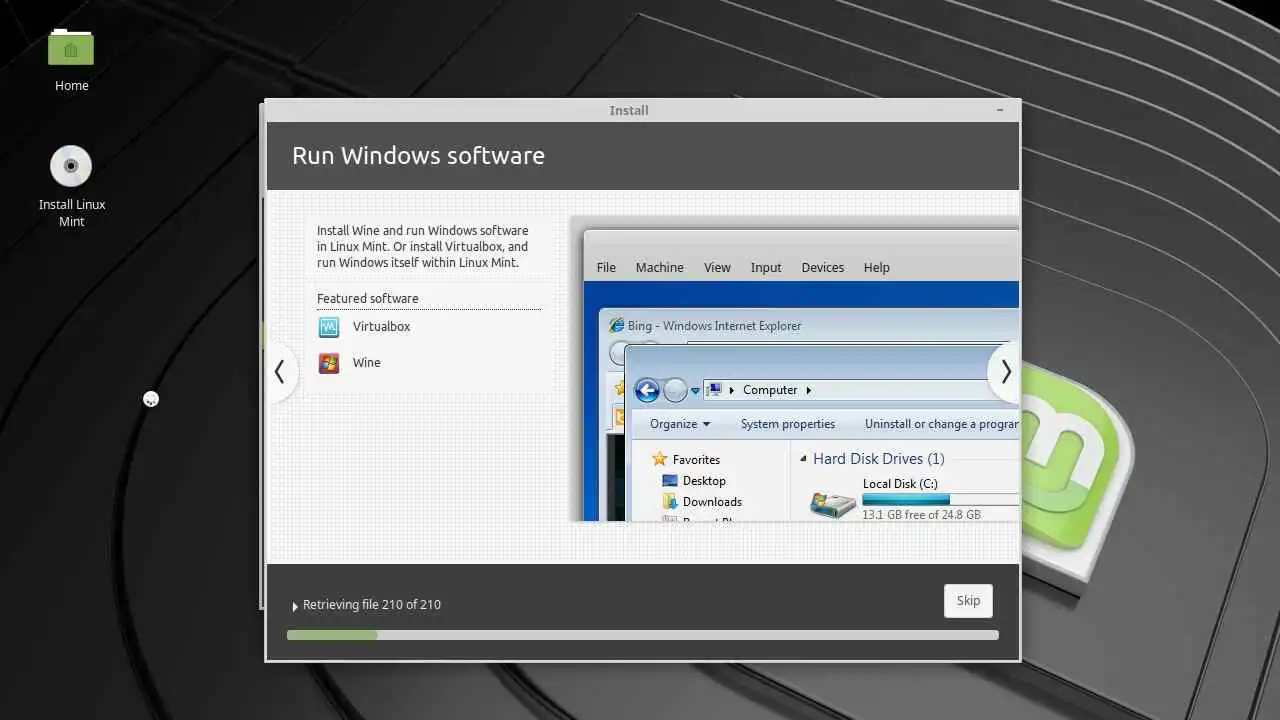Screen dimensions: 1280x720
Task: Click the Desktop entry in navigation pane
Action: click(x=704, y=481)
